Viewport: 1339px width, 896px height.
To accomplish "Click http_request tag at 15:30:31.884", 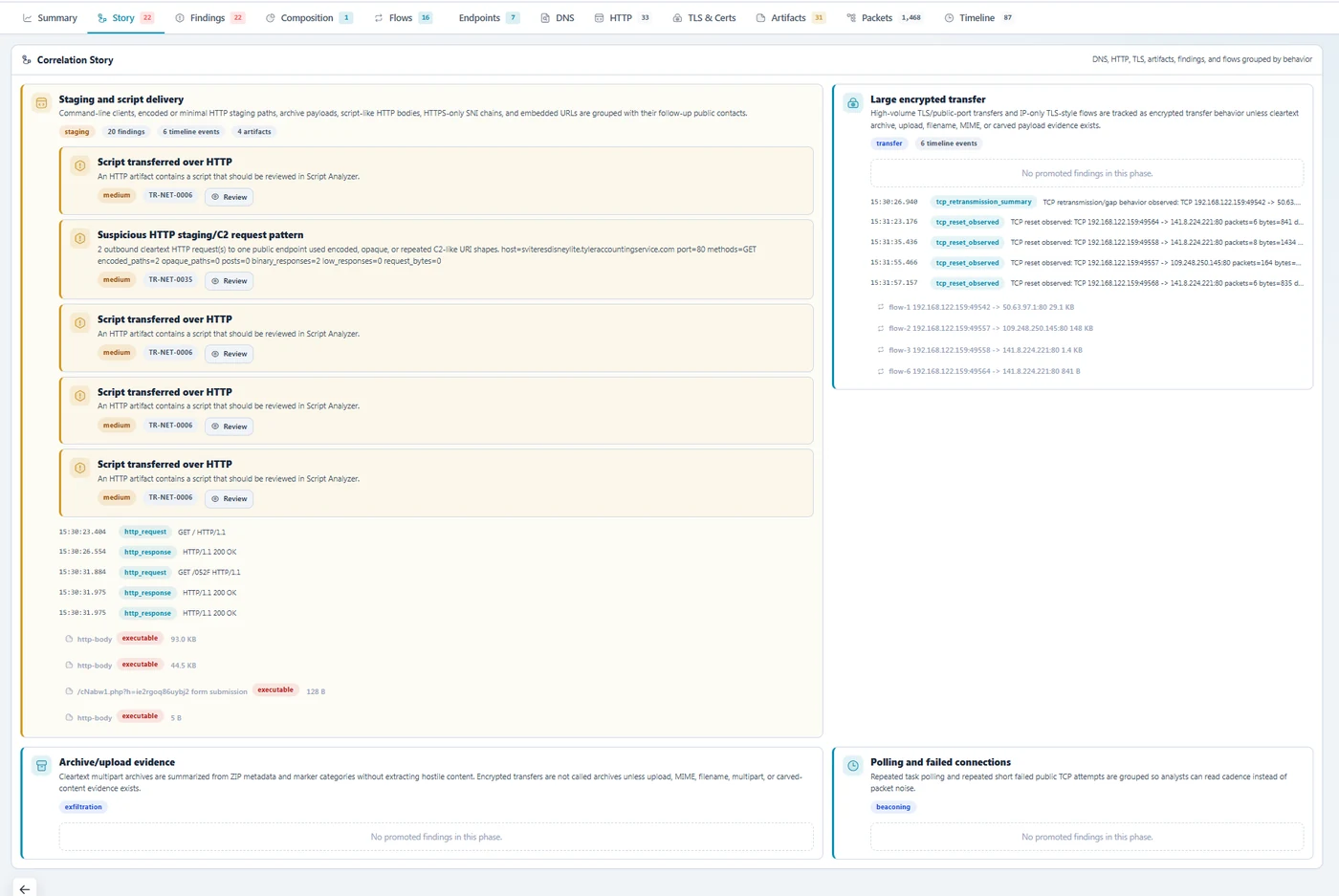I will click(x=145, y=572).
